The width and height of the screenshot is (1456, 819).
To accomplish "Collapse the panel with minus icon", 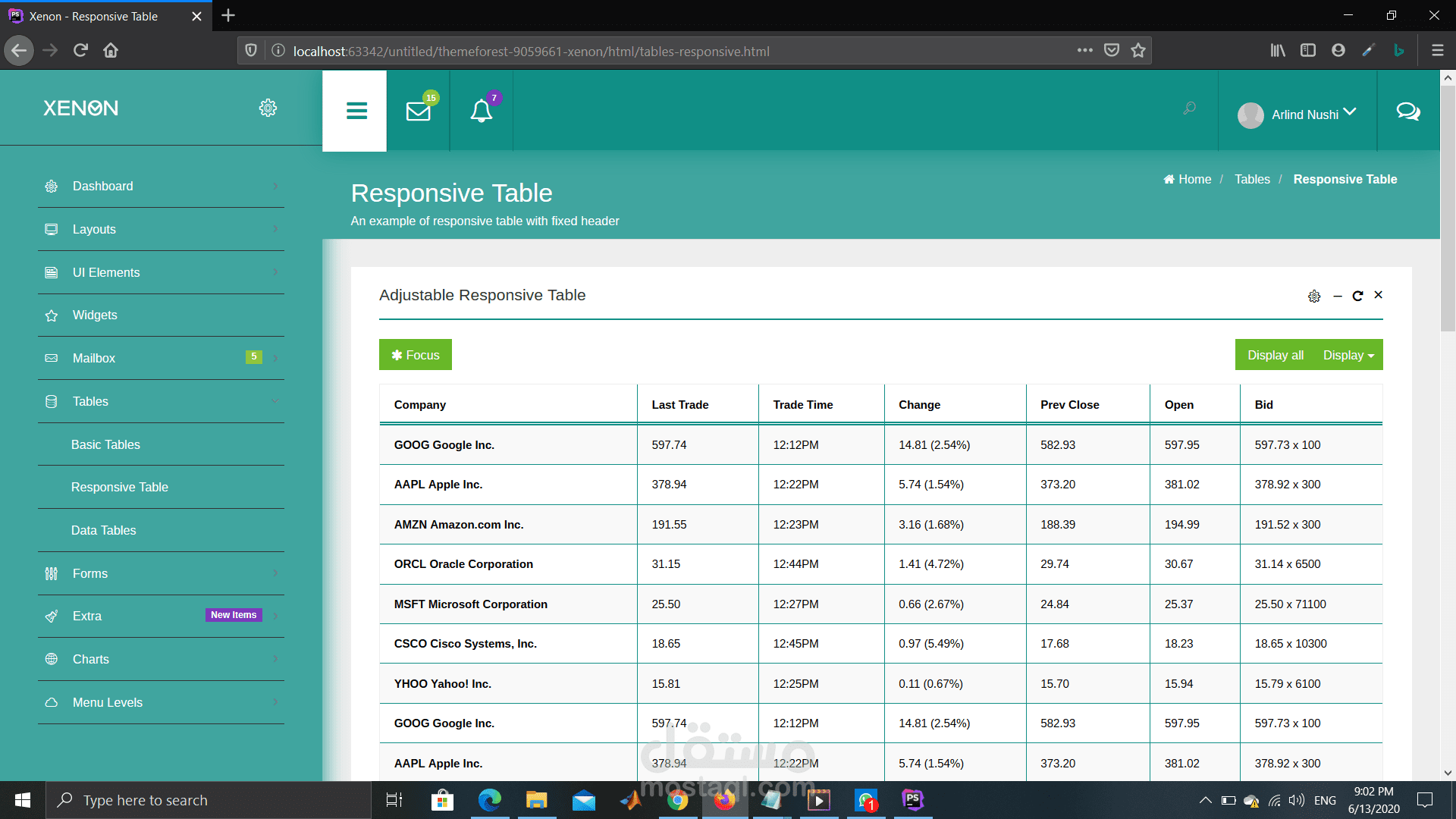I will click(1337, 296).
